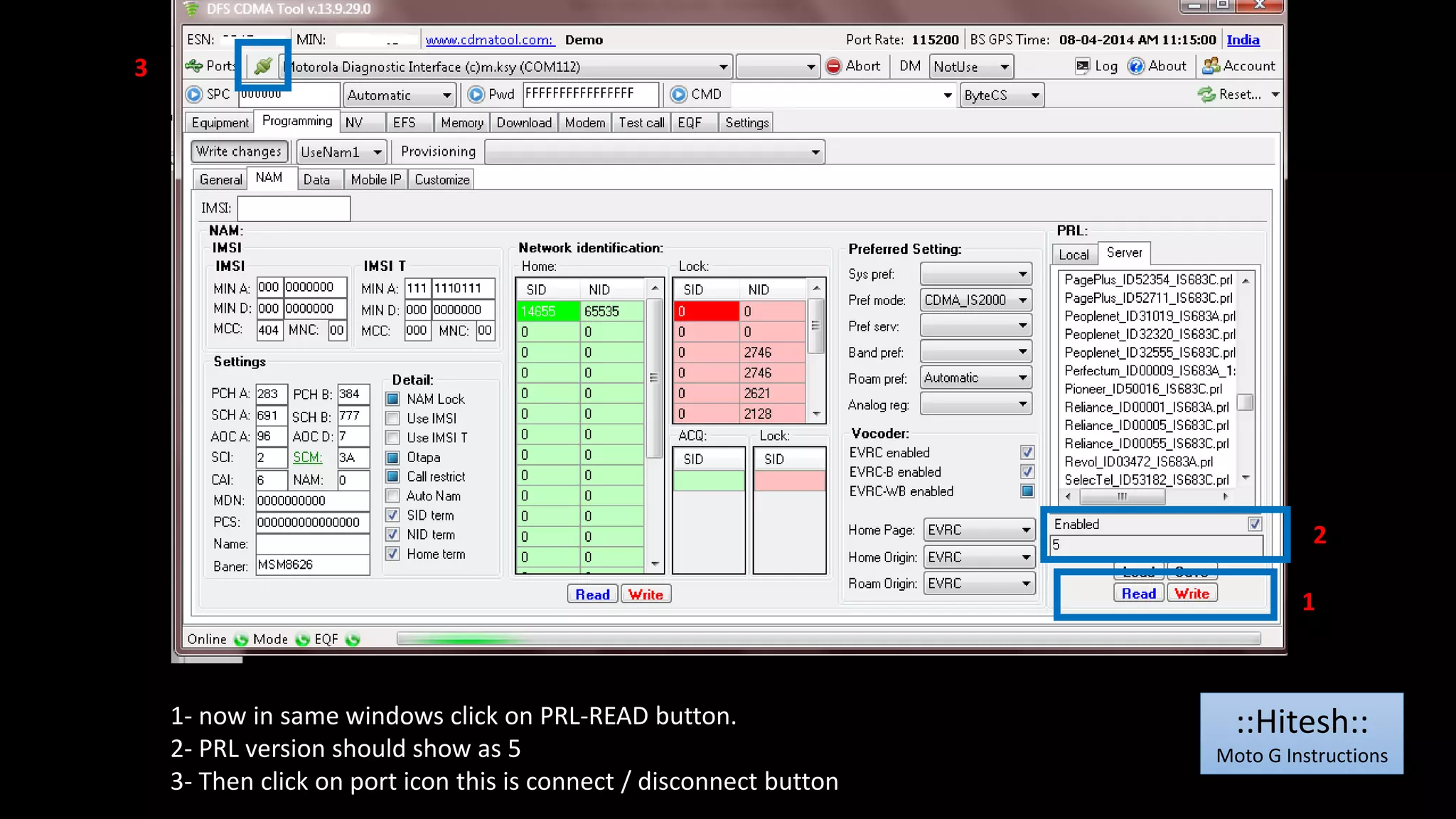
Task: Switch to the EFS tab
Action: (x=404, y=122)
